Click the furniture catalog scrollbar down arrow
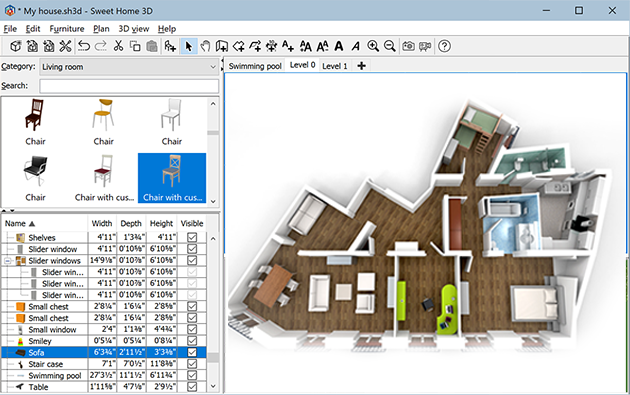 pos(213,201)
